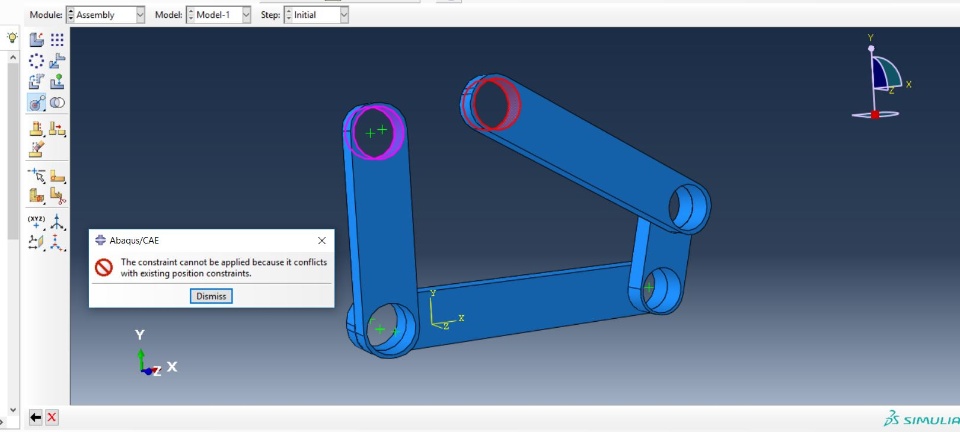The height and width of the screenshot is (432, 960).
Task: Select the Create Constraint coaxial tool icon
Action: click(x=37, y=102)
